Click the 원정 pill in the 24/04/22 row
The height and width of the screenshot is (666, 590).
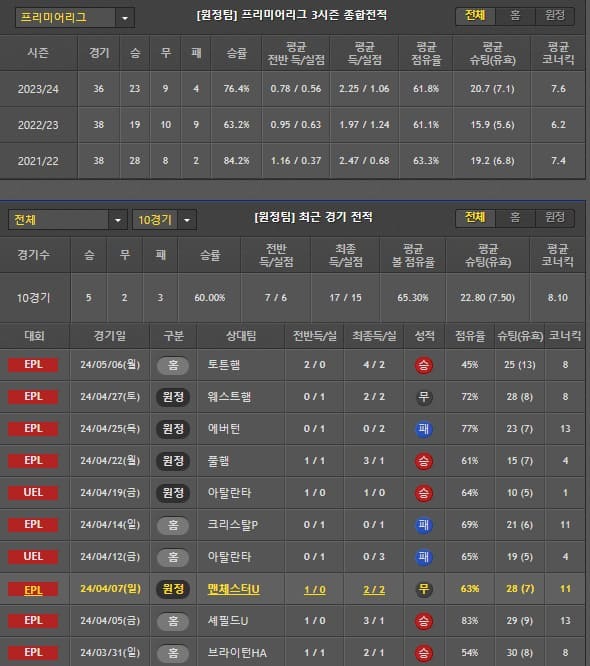(x=173, y=461)
